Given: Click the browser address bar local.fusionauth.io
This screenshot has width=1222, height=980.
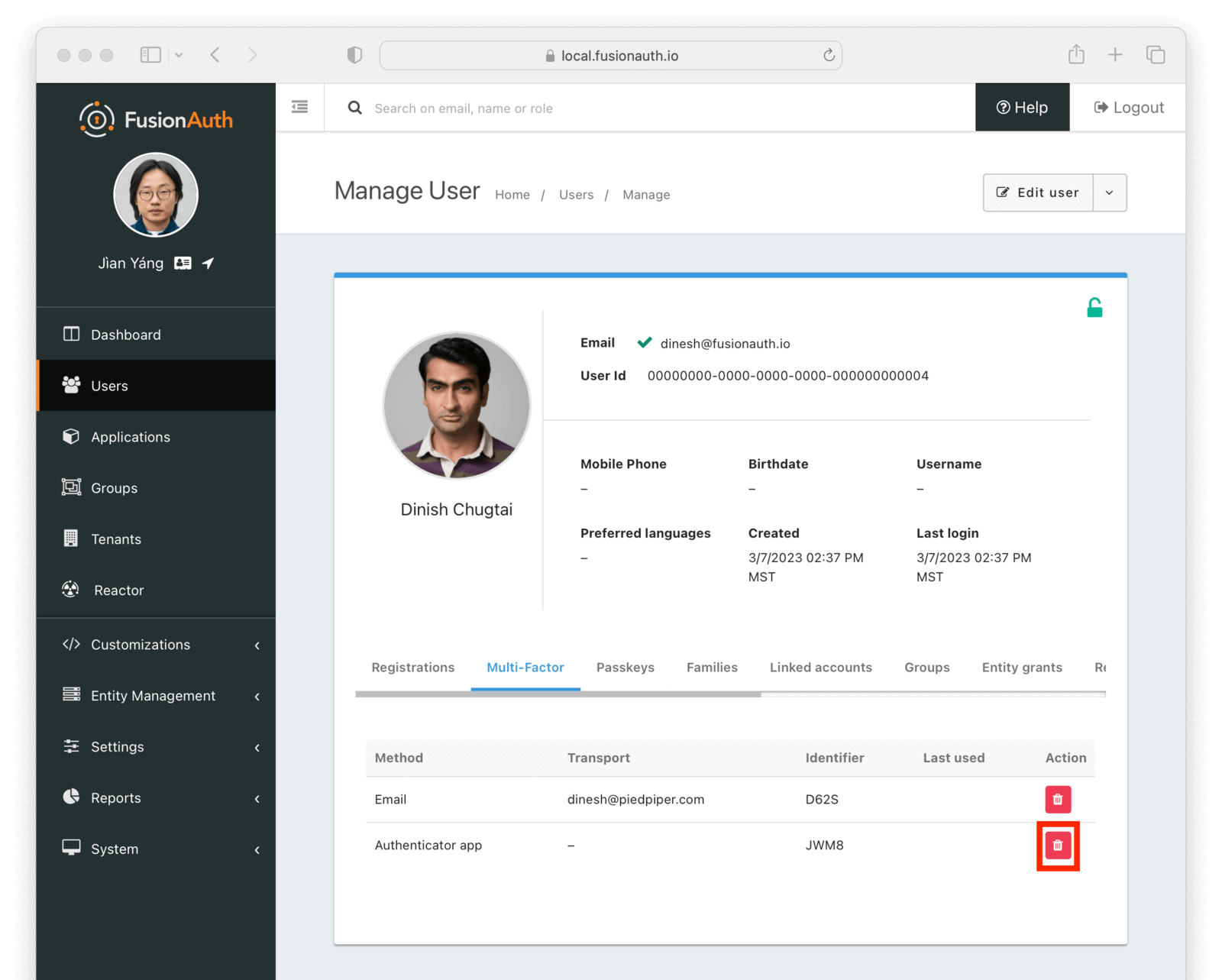Looking at the screenshot, I should tap(610, 55).
